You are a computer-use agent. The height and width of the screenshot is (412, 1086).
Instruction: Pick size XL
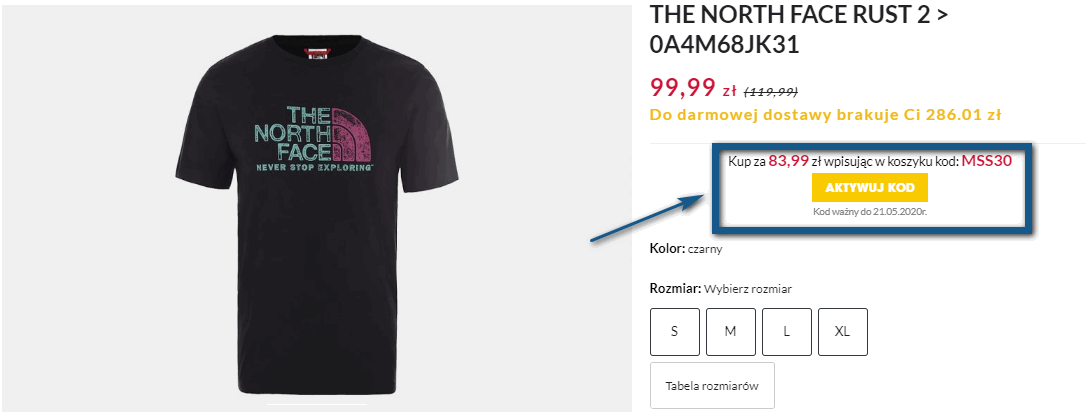coord(843,332)
